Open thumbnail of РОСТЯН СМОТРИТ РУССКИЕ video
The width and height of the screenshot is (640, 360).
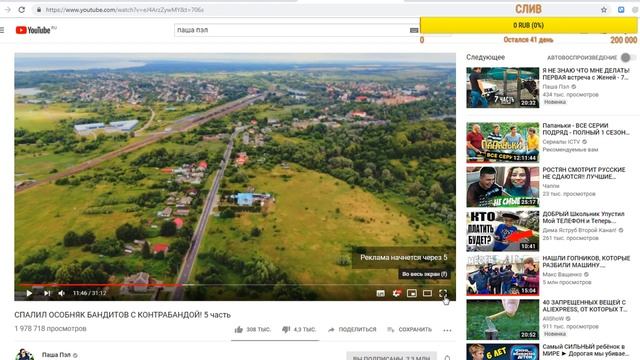502,187
